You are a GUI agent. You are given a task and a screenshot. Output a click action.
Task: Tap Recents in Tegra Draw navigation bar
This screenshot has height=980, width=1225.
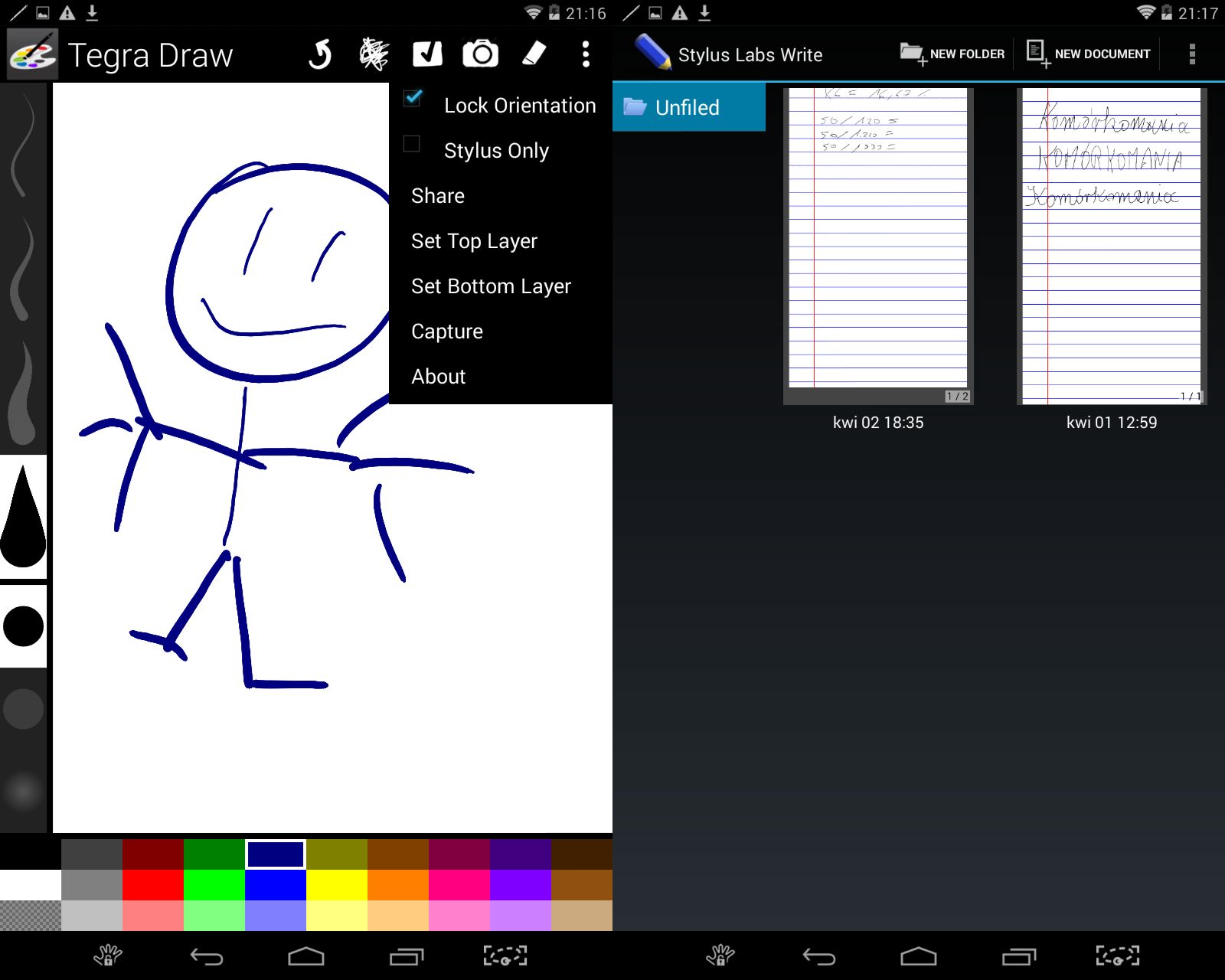click(407, 956)
